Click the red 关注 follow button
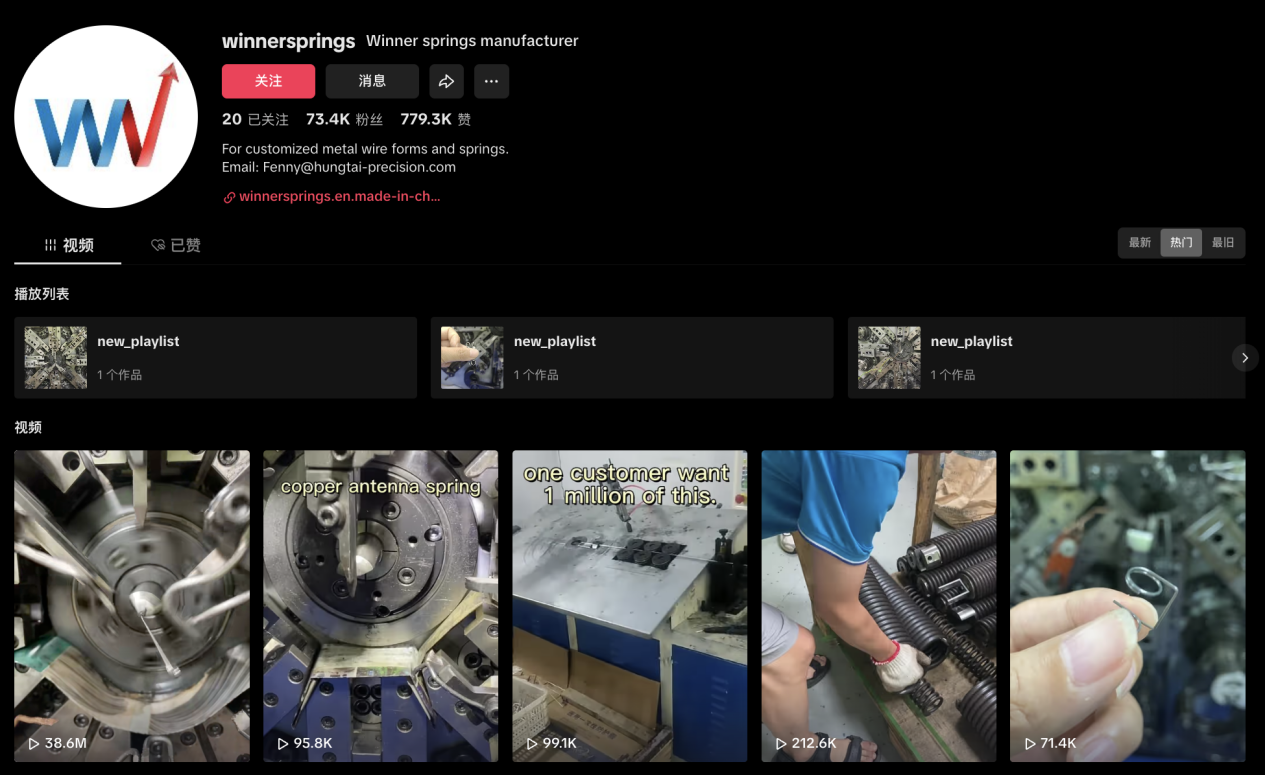Screen dimensions: 1265x775 point(268,82)
